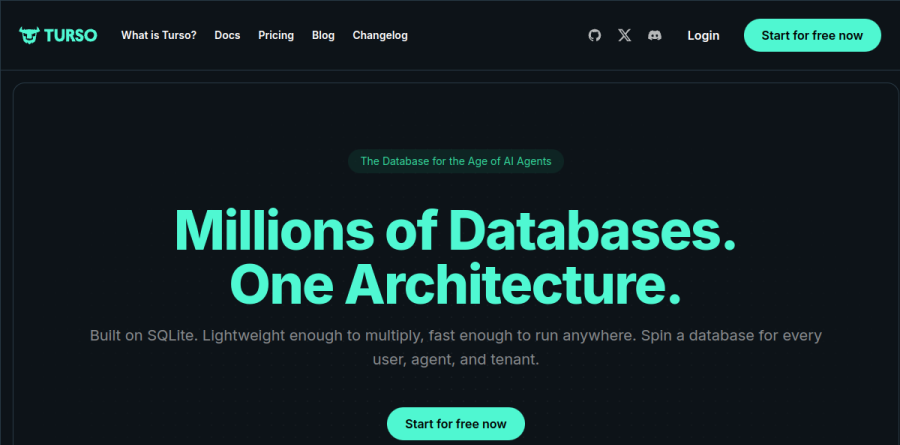Image resolution: width=900 pixels, height=445 pixels.
Task: Open the Turso logo home link
Action: (58, 35)
